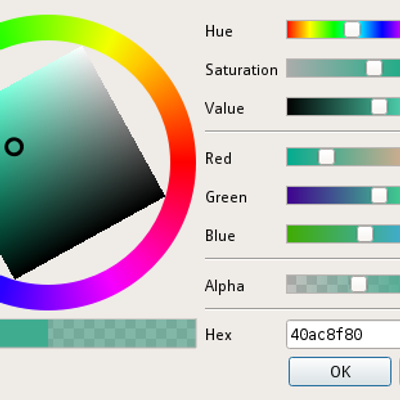Viewport: 400px width, 400px height.
Task: Pick red on the hue ring
Action: (183, 163)
